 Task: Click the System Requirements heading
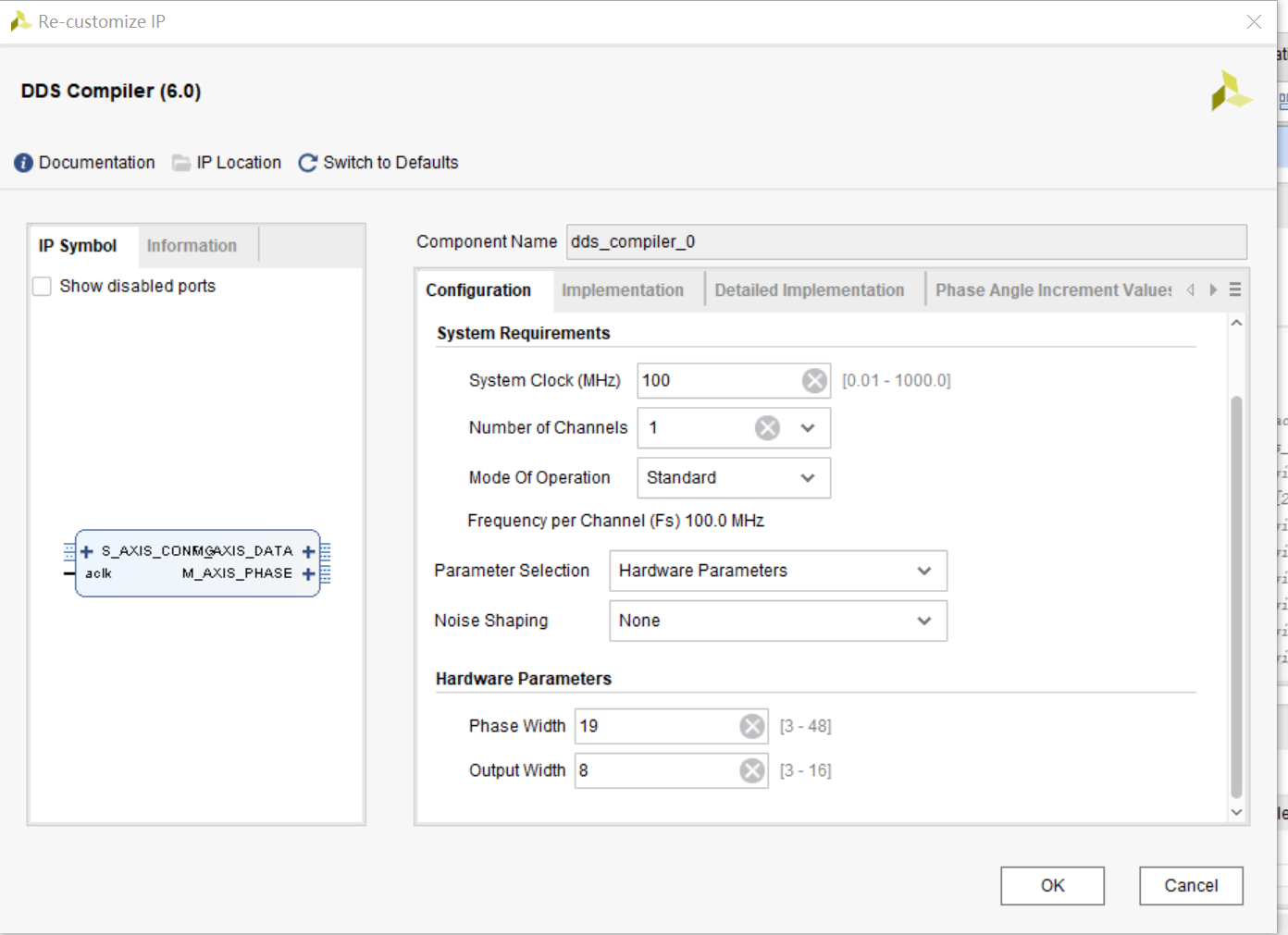click(x=524, y=334)
